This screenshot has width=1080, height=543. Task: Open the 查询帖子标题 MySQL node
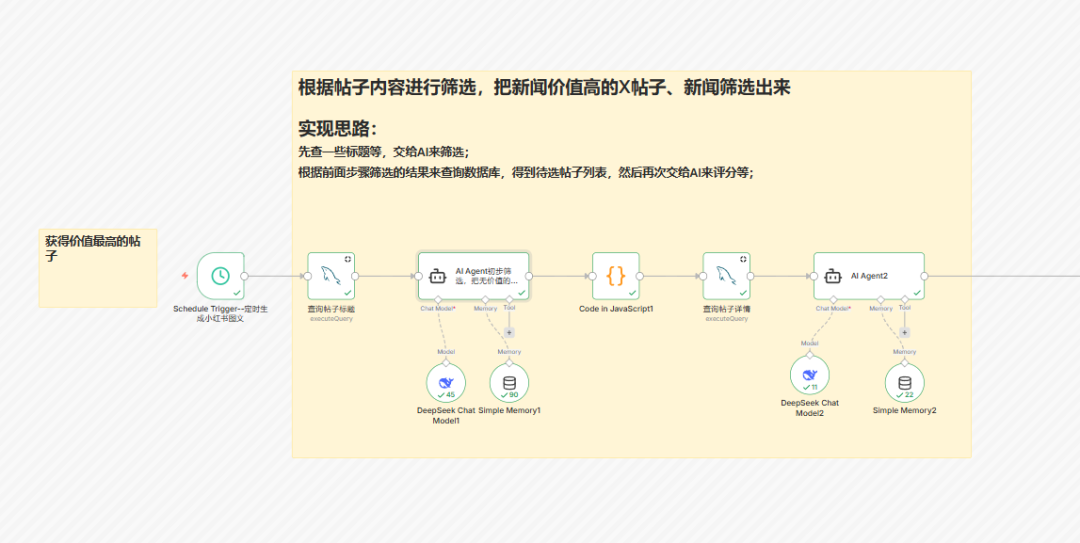pyautogui.click(x=331, y=276)
